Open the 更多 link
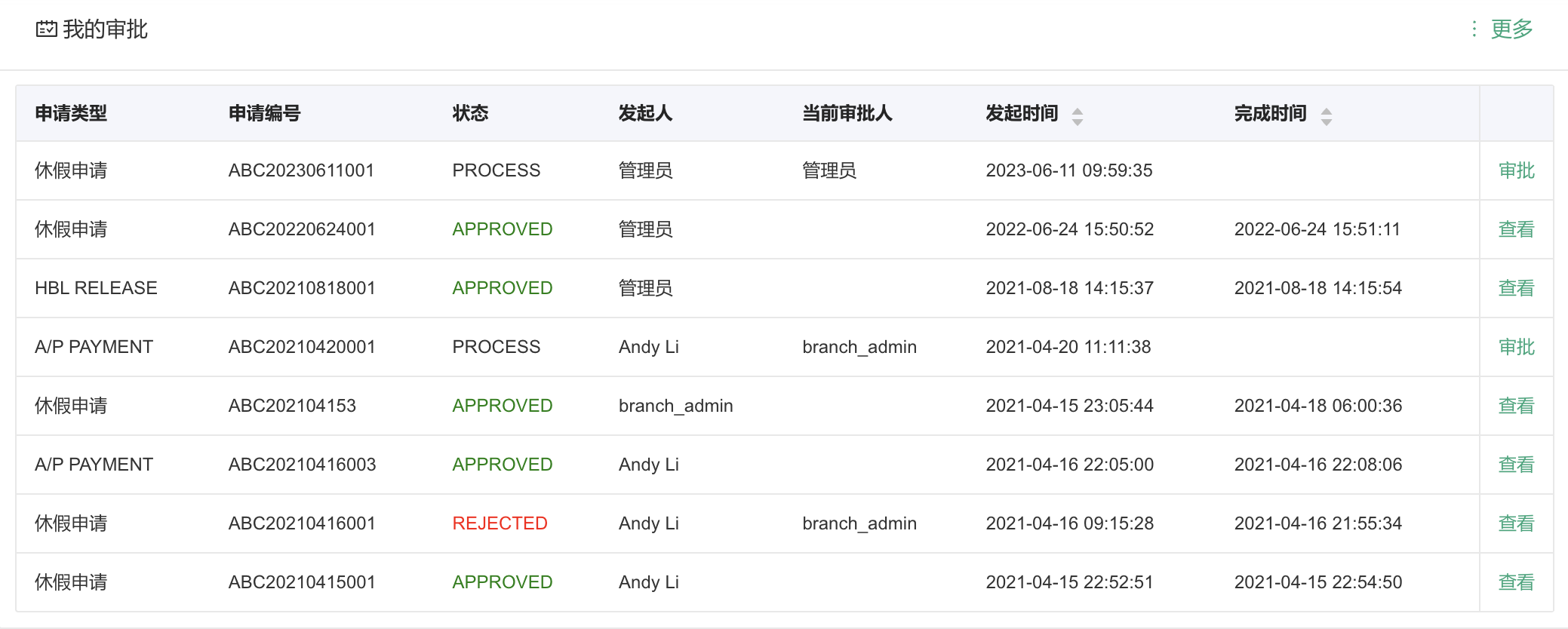The image size is (1568, 629). click(1511, 29)
